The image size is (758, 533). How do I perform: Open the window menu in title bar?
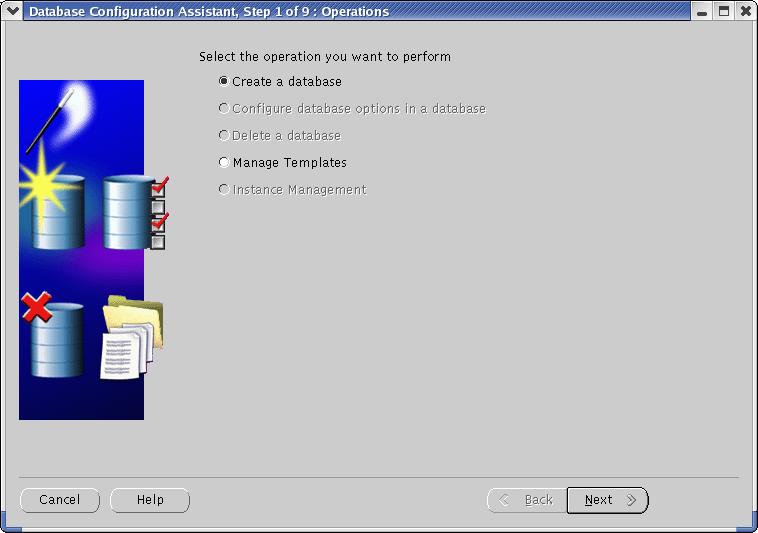tap(13, 12)
